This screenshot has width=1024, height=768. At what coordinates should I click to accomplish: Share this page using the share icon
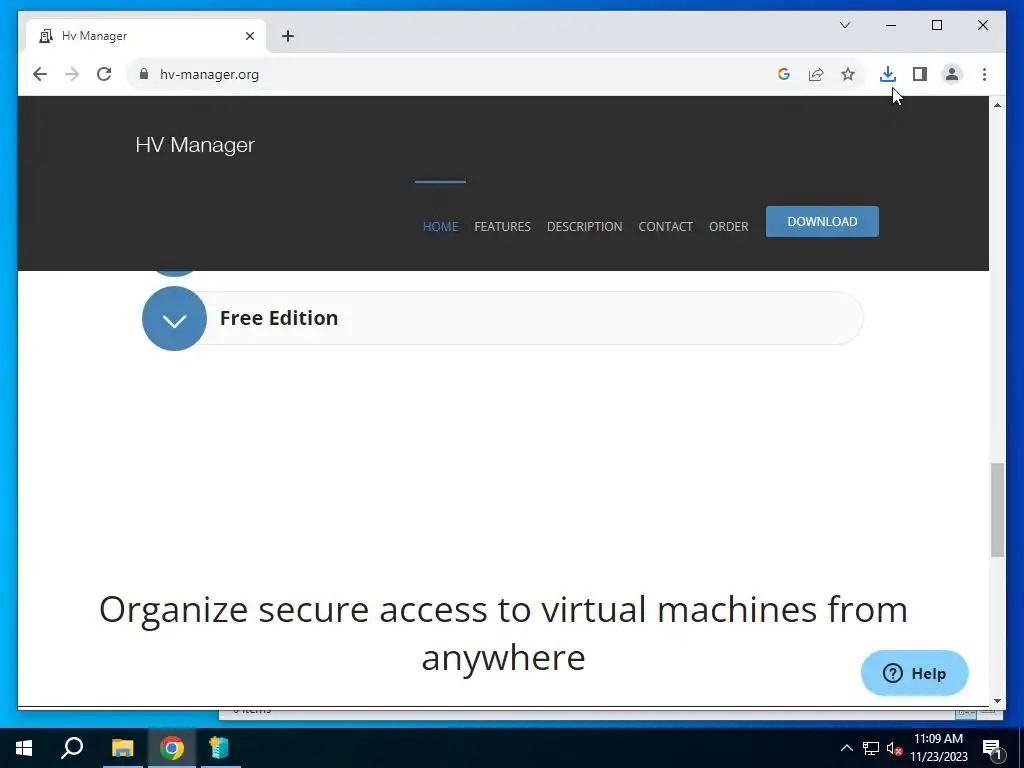(816, 74)
